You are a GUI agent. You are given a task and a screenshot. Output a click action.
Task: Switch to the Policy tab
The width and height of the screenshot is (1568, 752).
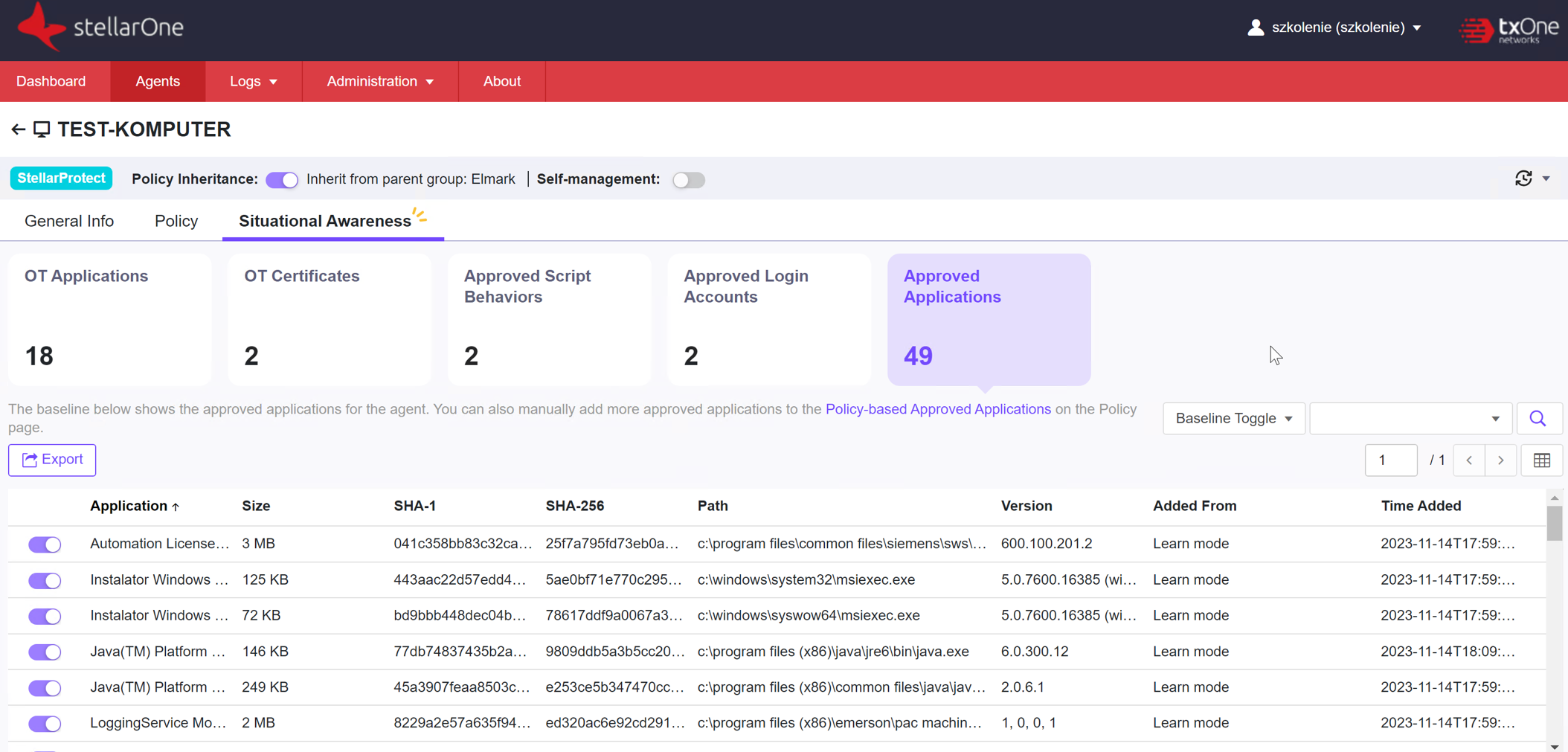tap(176, 221)
